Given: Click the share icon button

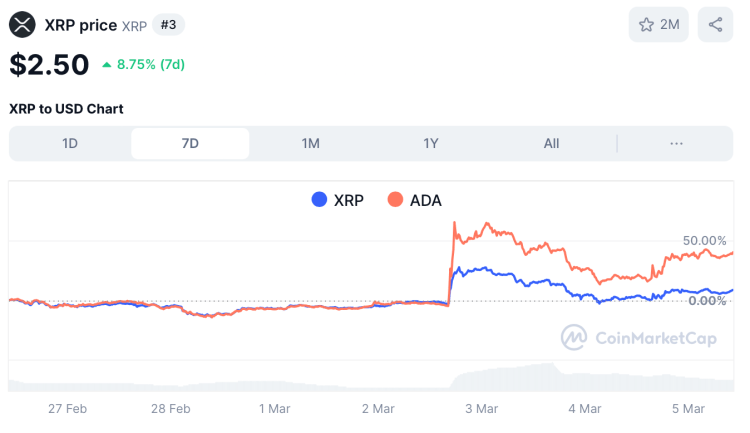Looking at the screenshot, I should click(x=715, y=25).
